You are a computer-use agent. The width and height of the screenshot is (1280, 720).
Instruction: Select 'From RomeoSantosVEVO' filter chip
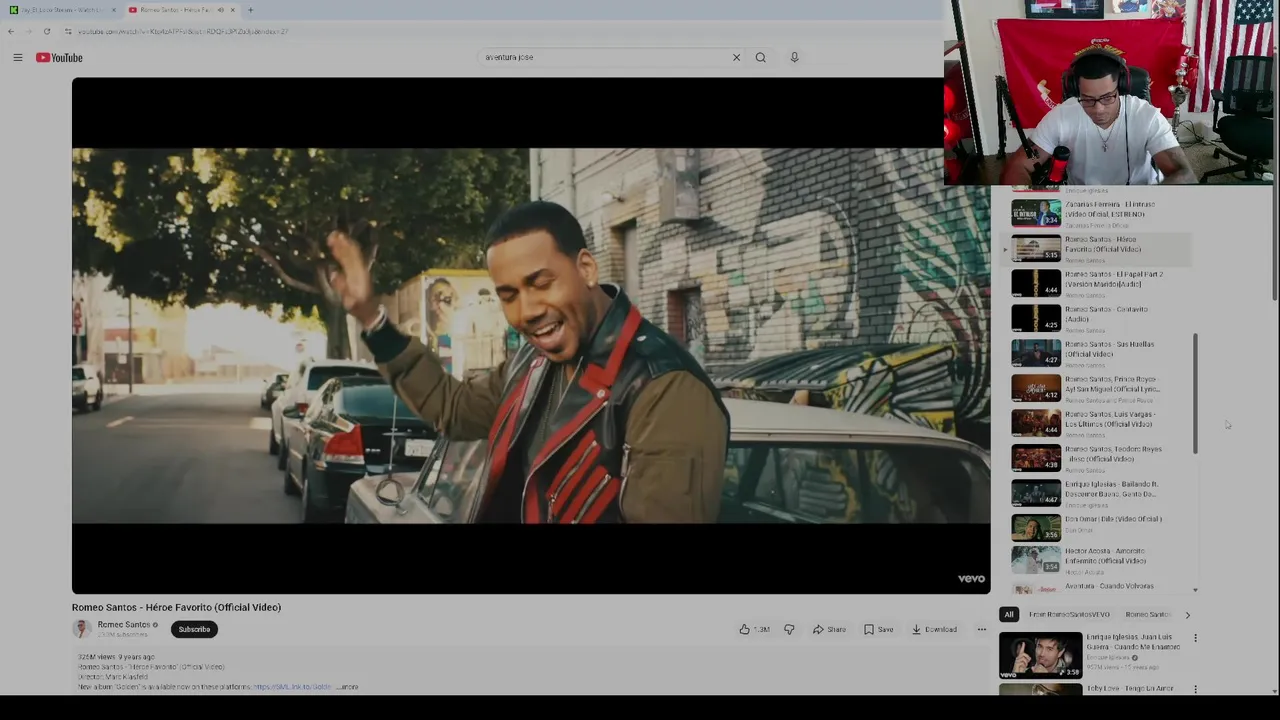pyautogui.click(x=1069, y=615)
